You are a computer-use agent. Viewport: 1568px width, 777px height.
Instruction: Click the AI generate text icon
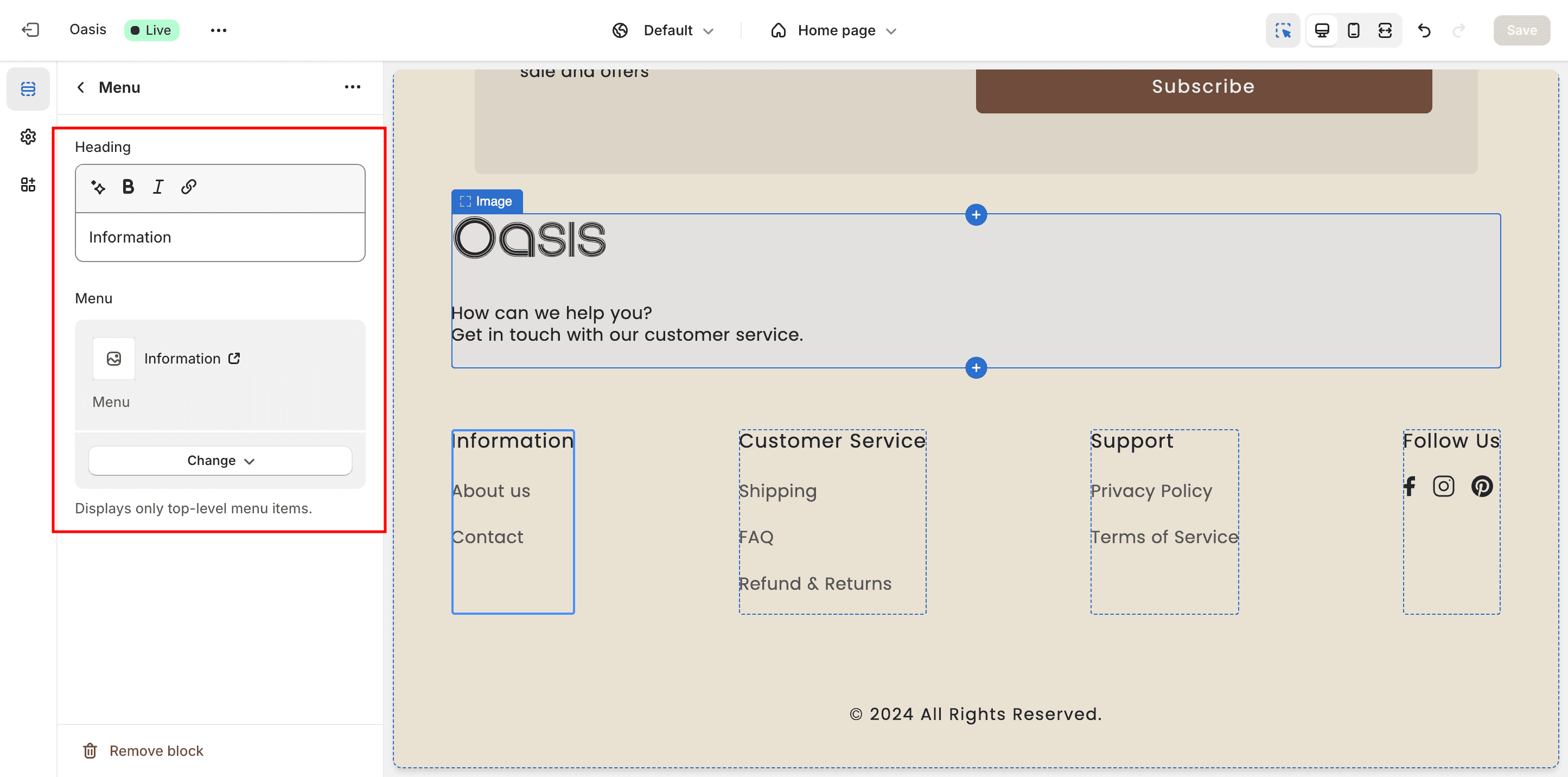[x=98, y=187]
